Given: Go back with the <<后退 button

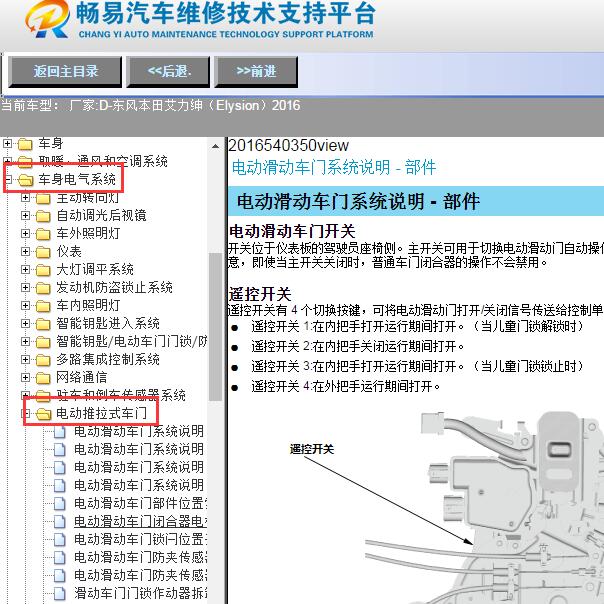Looking at the screenshot, I should click(x=168, y=72).
